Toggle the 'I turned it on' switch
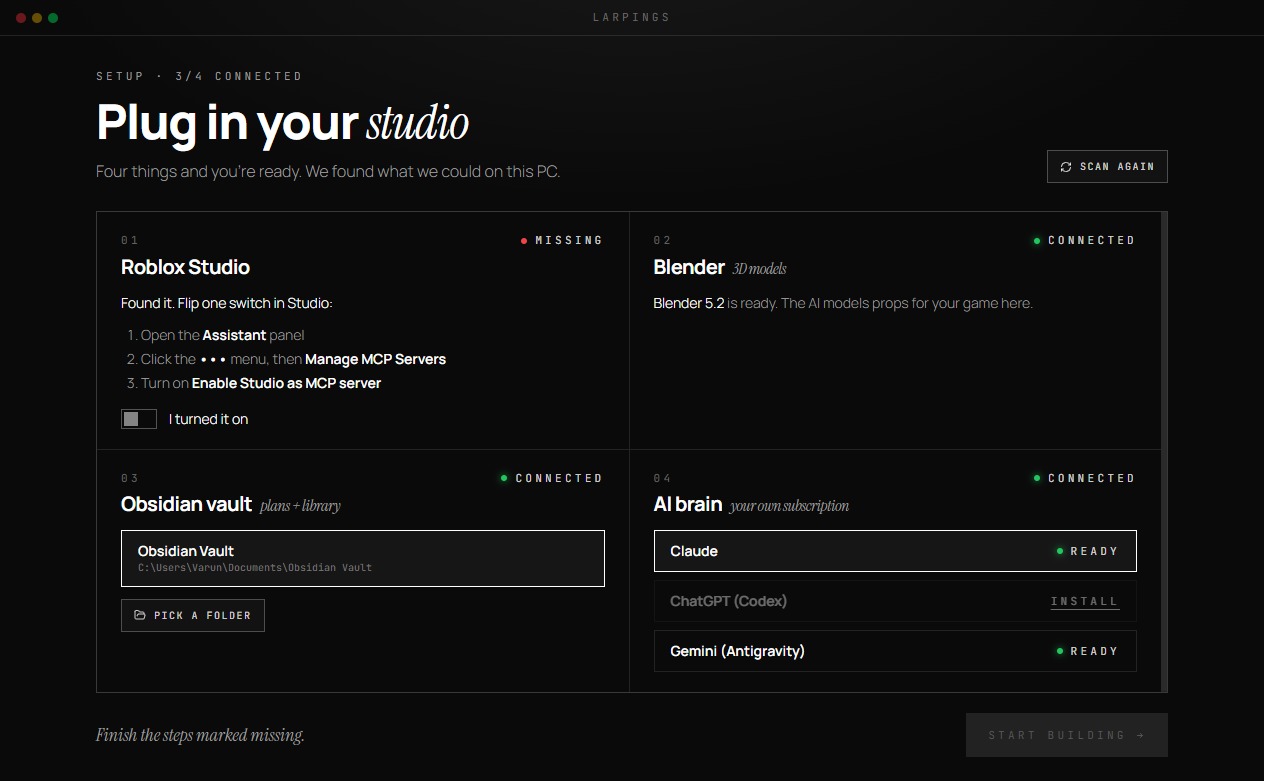The height and width of the screenshot is (781, 1264). click(139, 419)
